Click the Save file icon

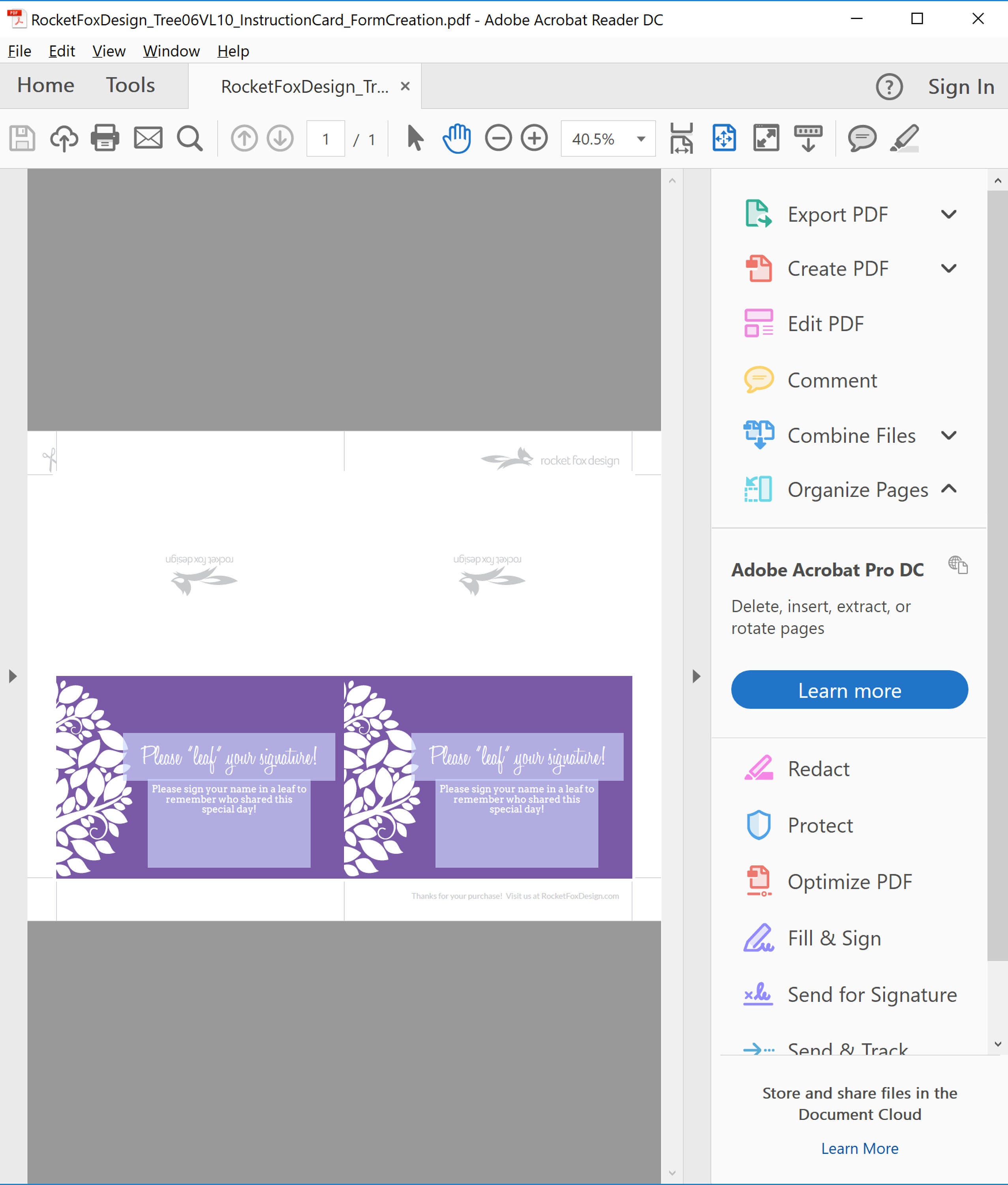coord(22,138)
